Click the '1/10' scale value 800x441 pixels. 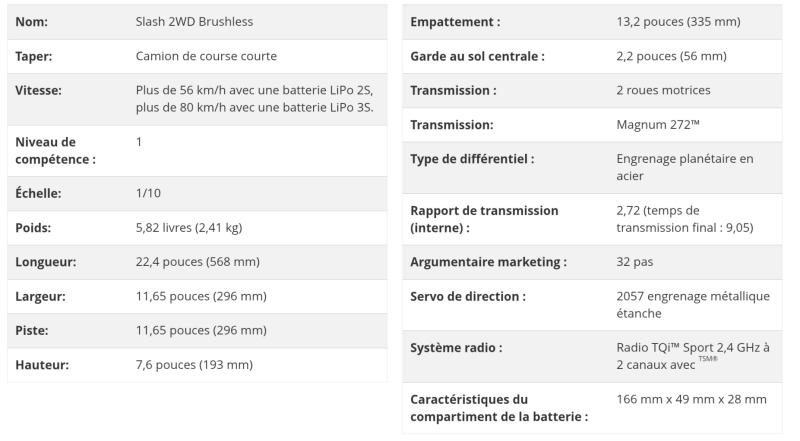click(148, 193)
